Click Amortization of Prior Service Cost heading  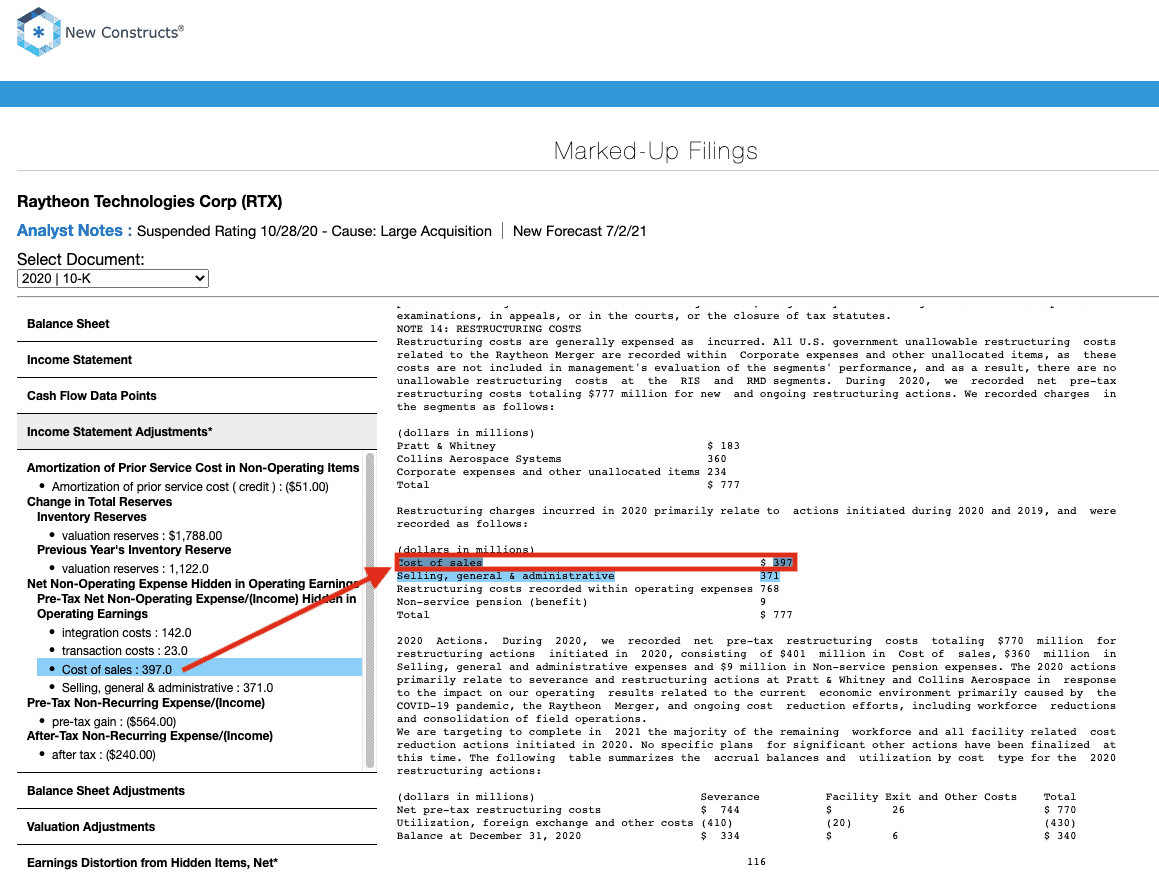point(193,468)
